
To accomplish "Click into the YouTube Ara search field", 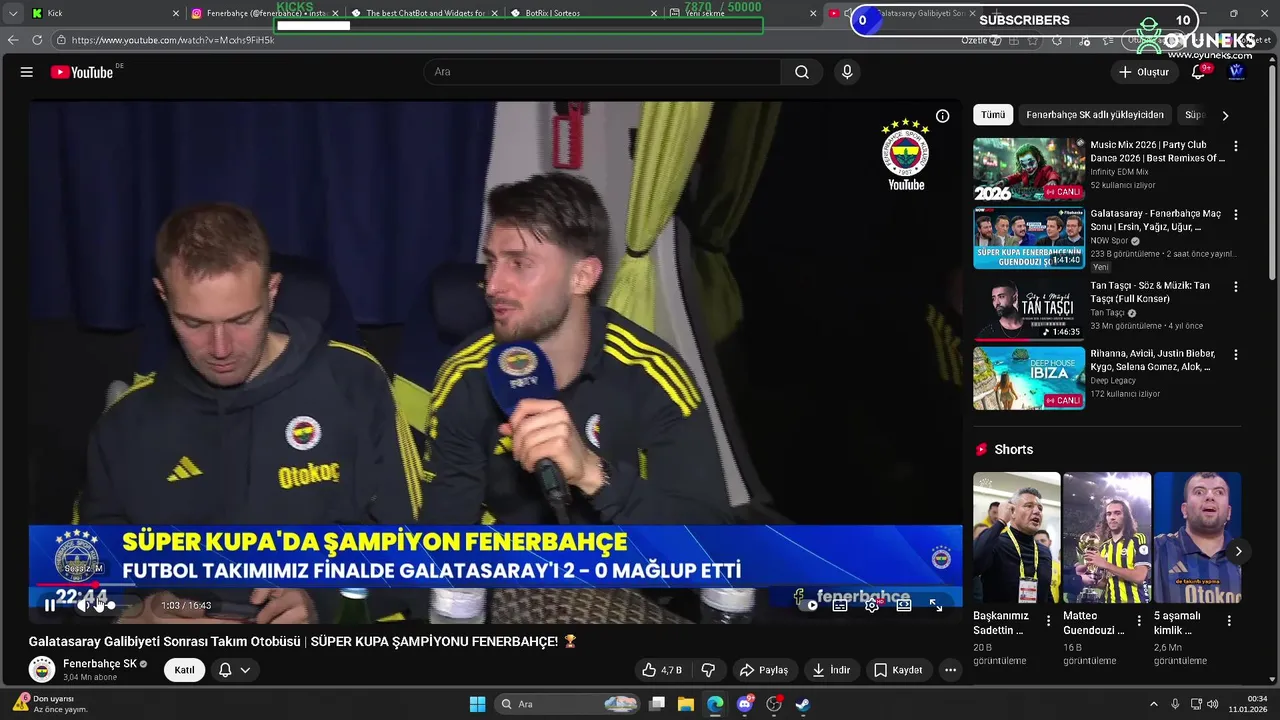I will [603, 72].
